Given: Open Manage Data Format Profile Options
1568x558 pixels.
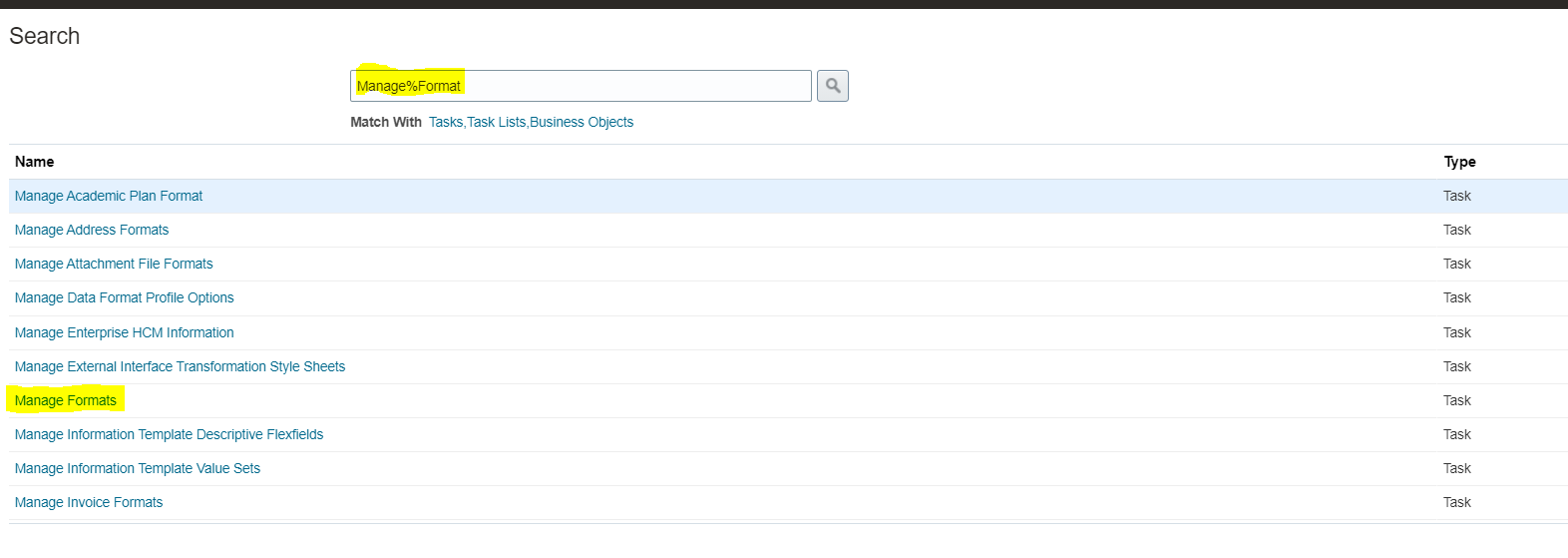Looking at the screenshot, I should tap(125, 297).
